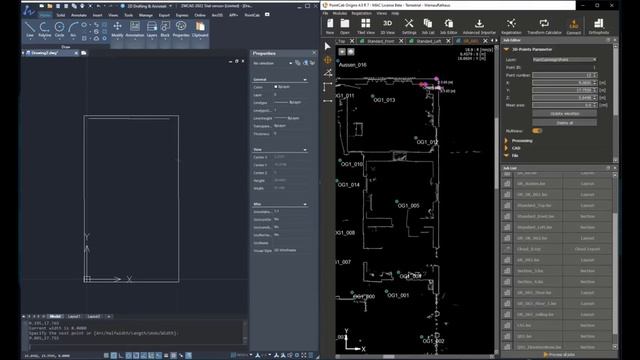Click the ZWCAD command line input
640x360 pixels.
135,347
